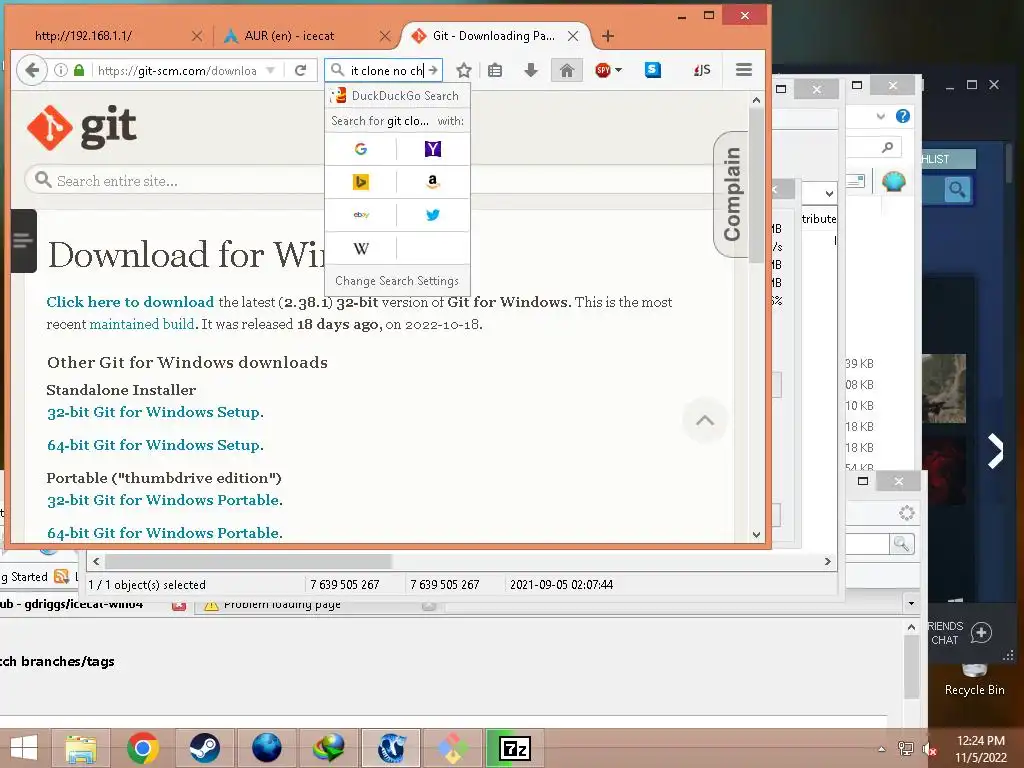The image size is (1024, 768).
Task: Click the green padlock security icon
Action: tap(79, 70)
